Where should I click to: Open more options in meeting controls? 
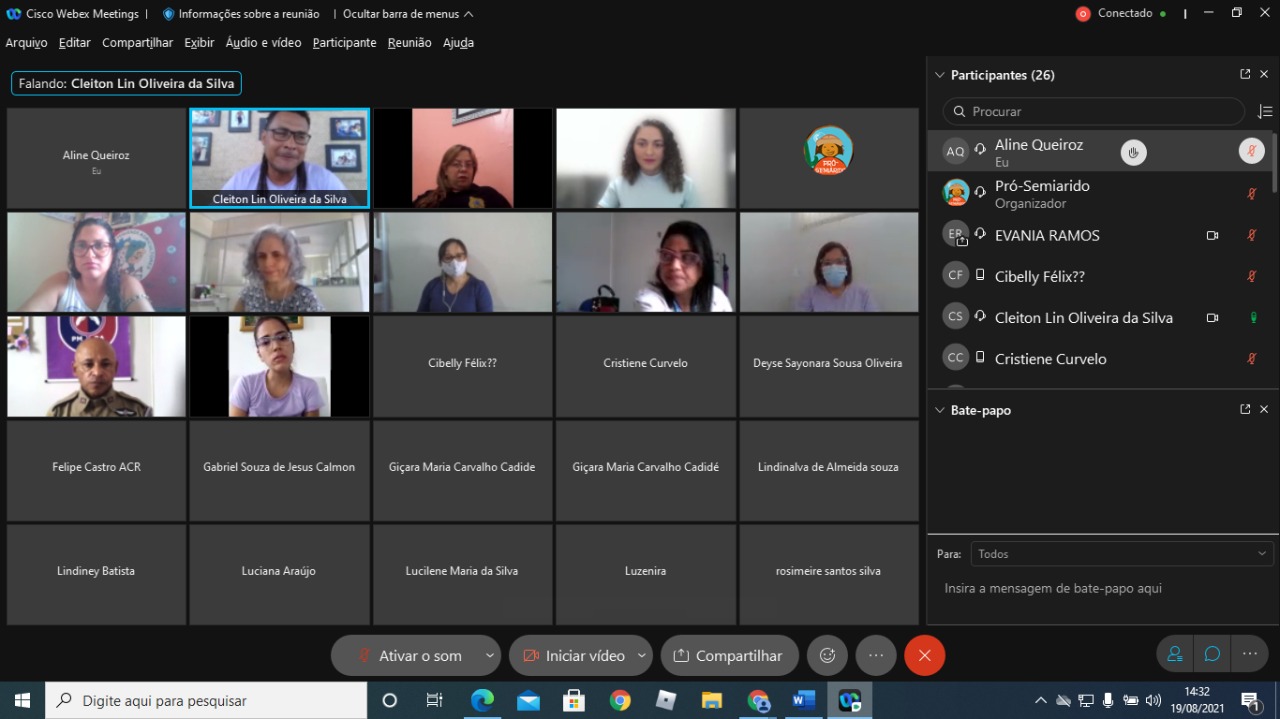(876, 655)
